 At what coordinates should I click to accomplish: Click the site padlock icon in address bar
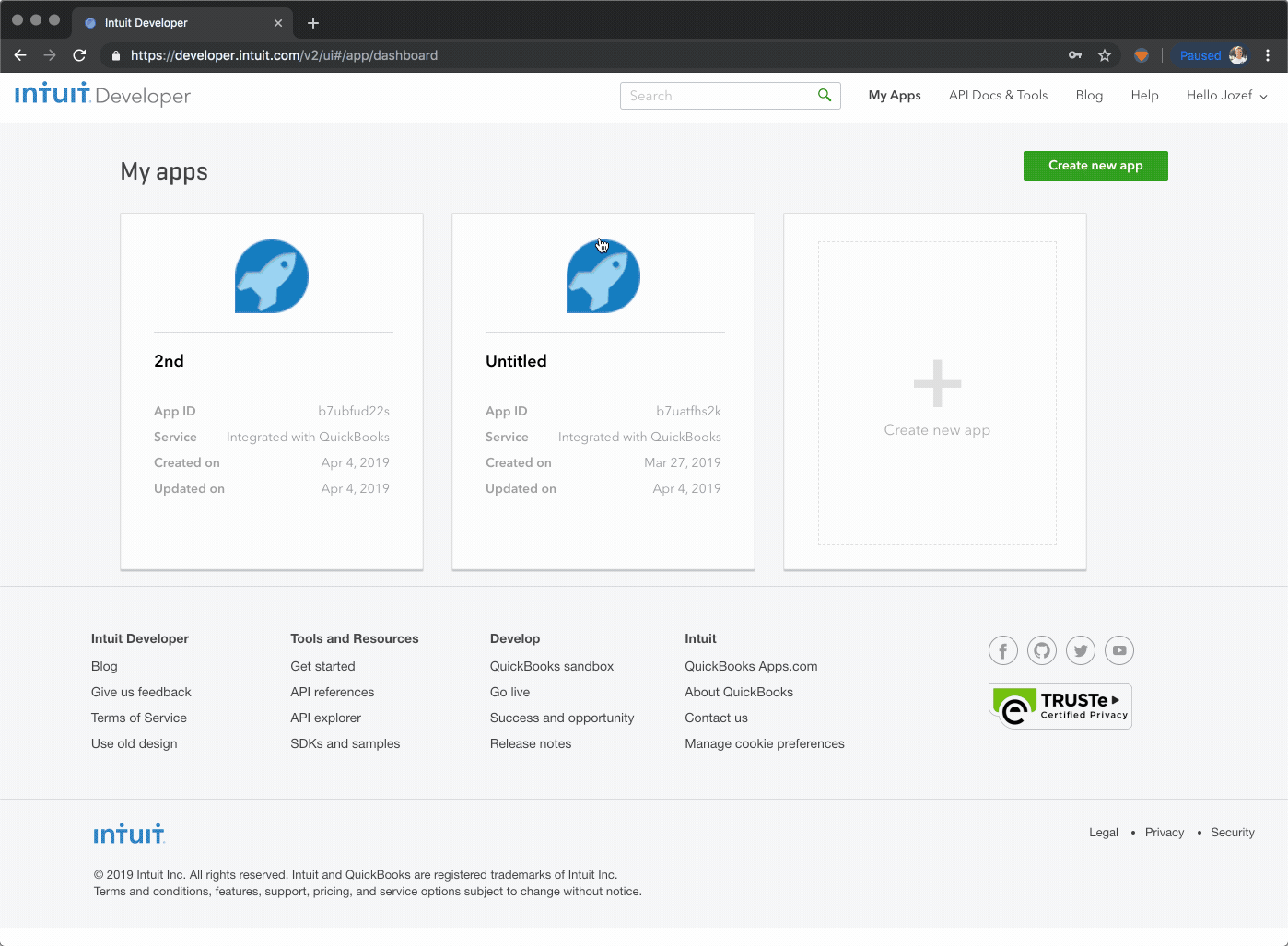pyautogui.click(x=116, y=55)
